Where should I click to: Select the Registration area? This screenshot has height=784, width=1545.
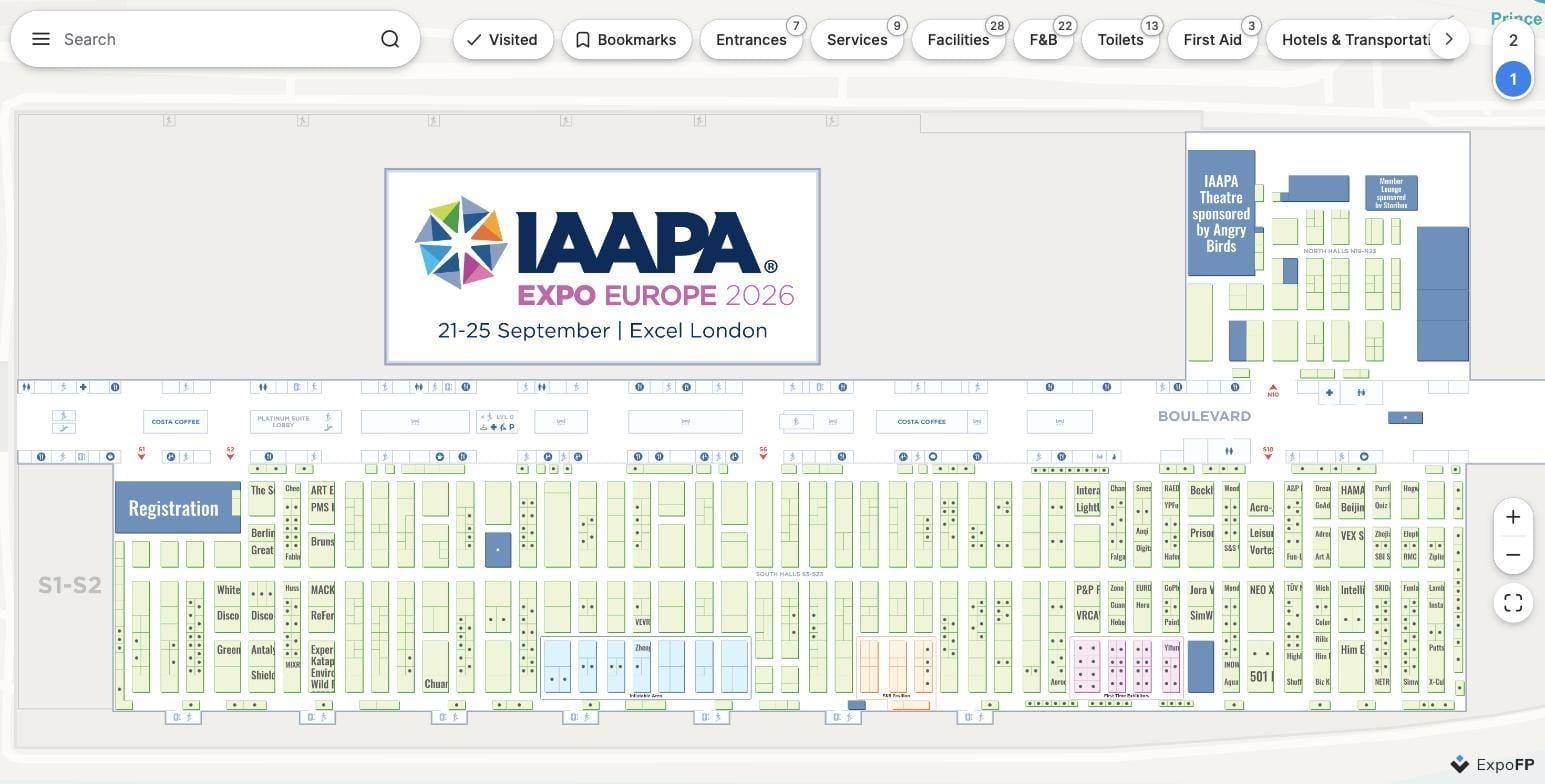[x=177, y=507]
